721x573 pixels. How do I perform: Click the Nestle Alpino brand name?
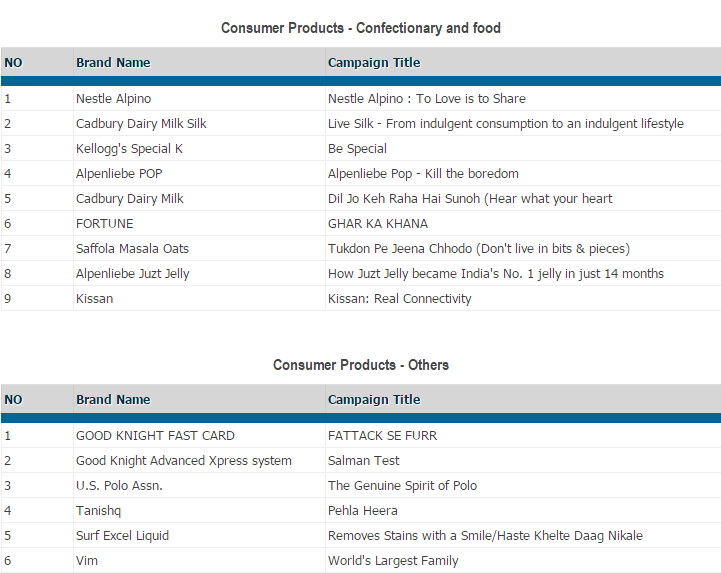tap(114, 99)
